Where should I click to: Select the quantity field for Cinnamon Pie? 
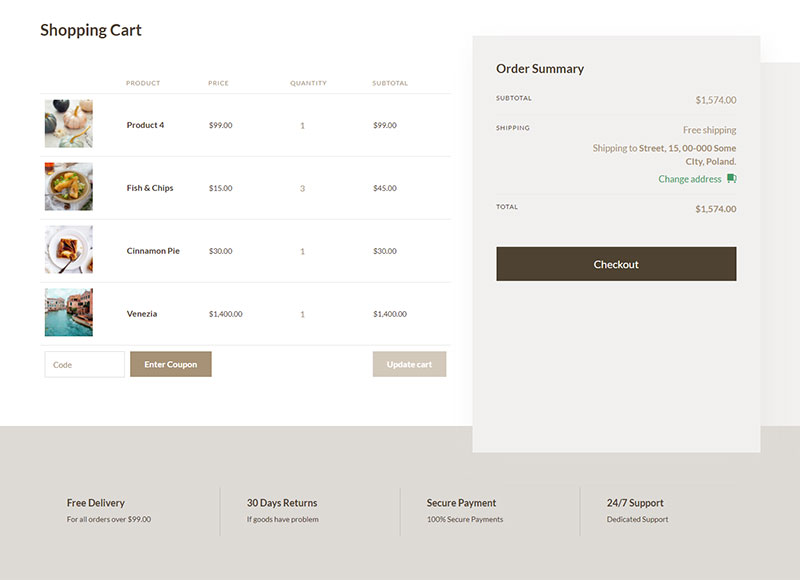[x=303, y=251]
